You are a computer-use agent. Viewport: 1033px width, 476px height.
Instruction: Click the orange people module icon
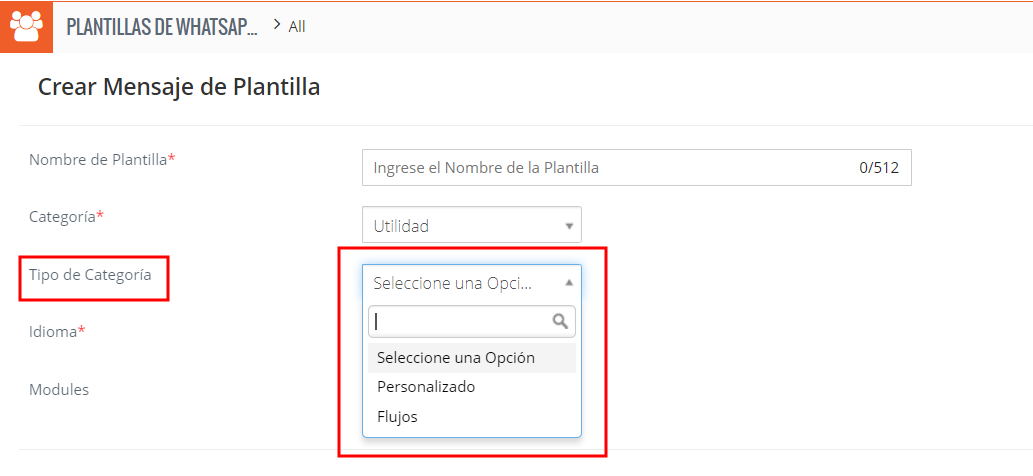[x=26, y=26]
